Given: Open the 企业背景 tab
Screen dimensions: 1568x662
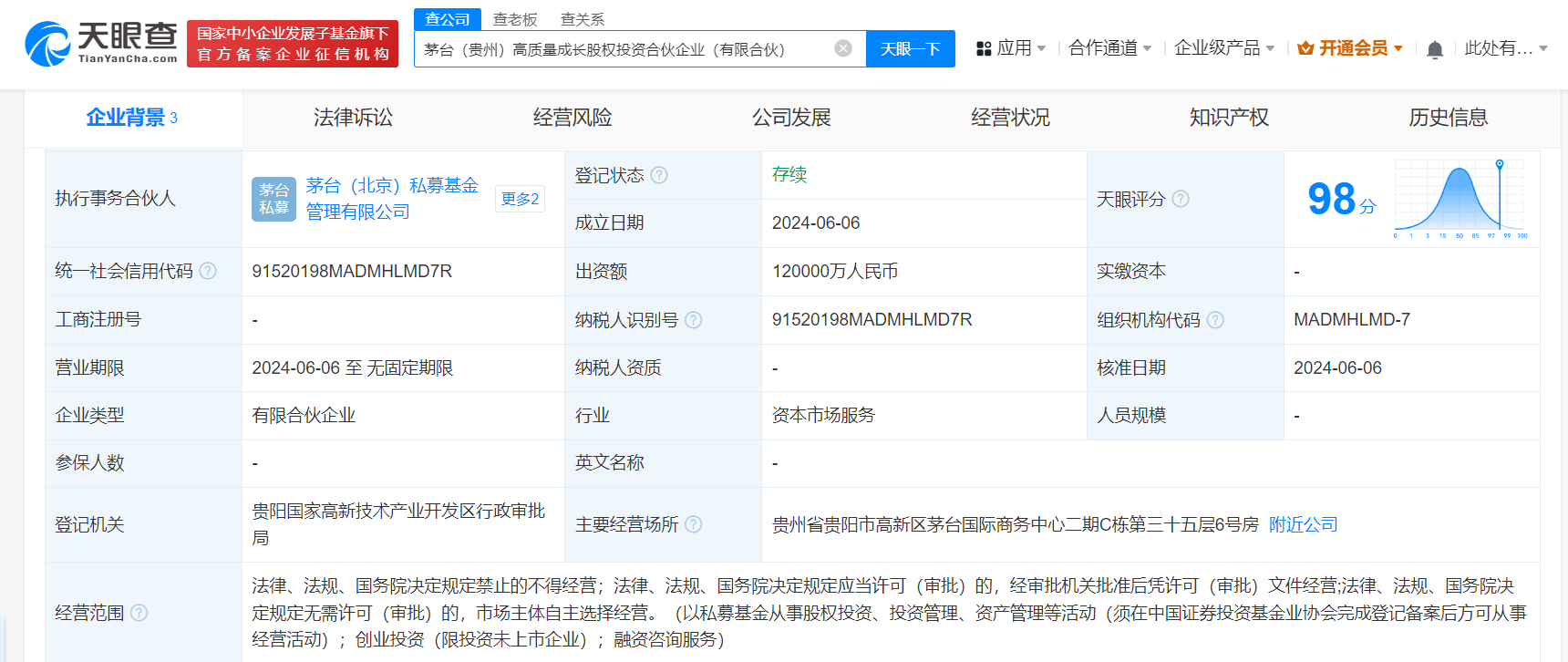Looking at the screenshot, I should [133, 118].
